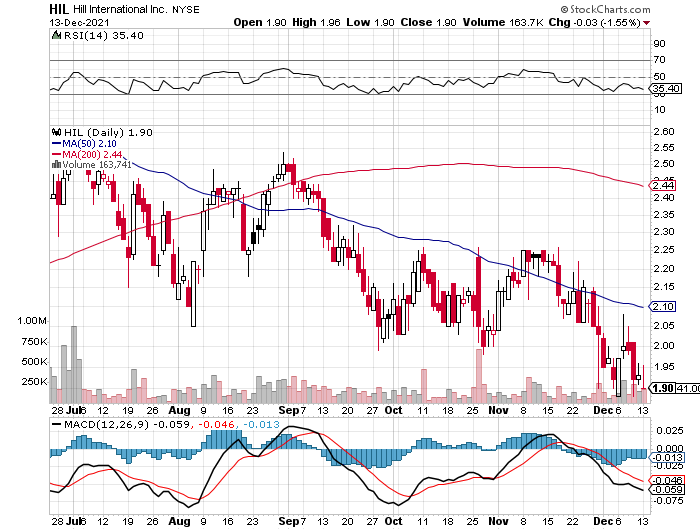Click the Aug label on MACD-panel axis
Screen dimensions: 700x530
tap(179, 521)
